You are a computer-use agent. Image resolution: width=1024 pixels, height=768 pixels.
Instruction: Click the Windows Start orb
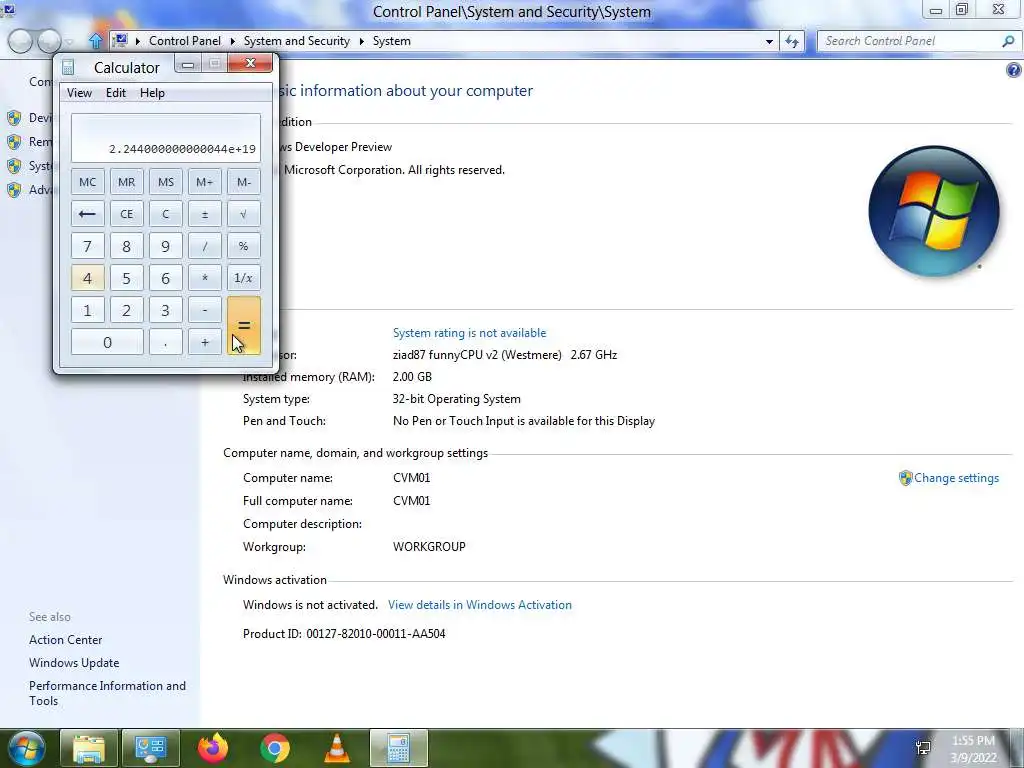27,748
